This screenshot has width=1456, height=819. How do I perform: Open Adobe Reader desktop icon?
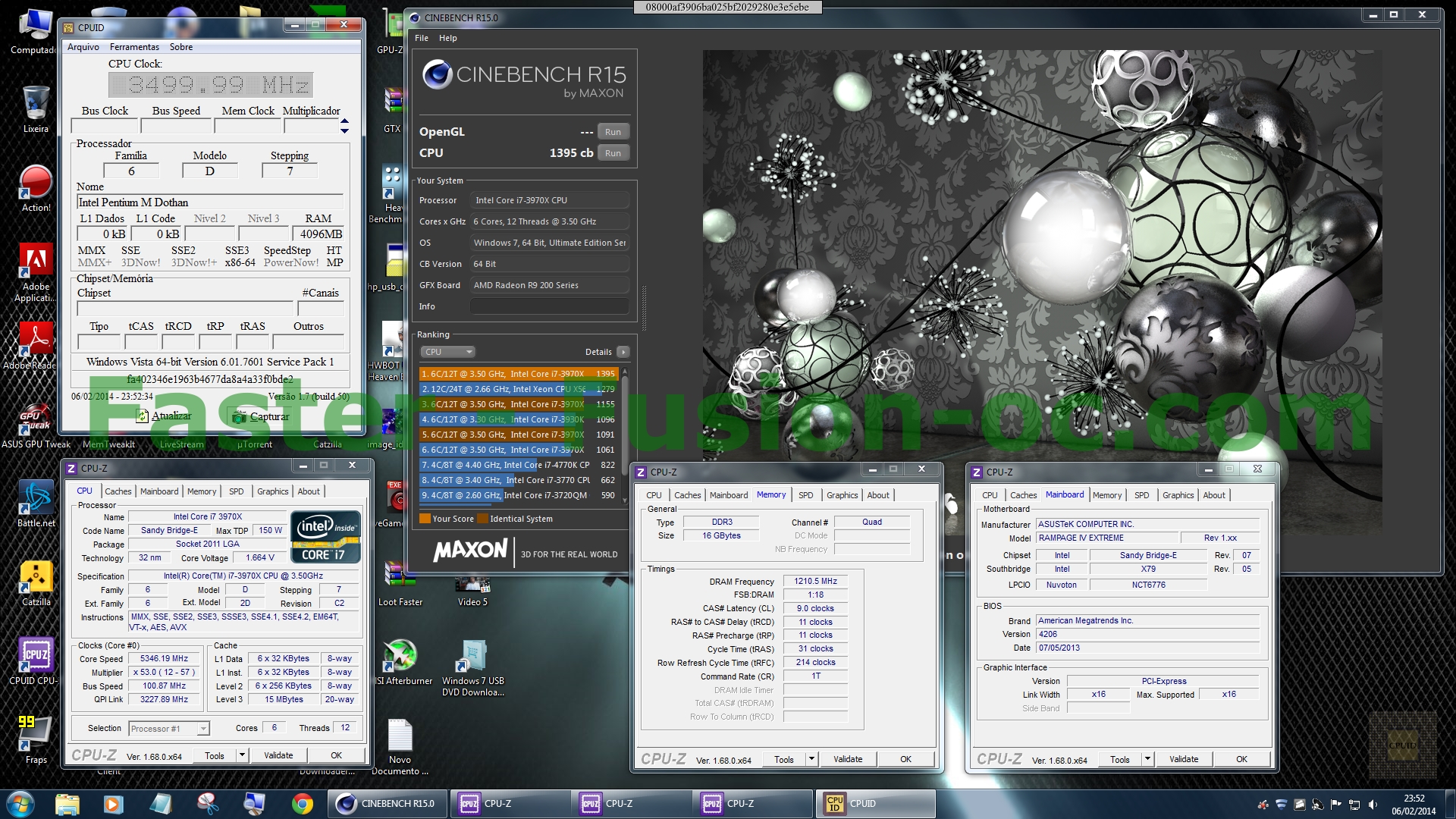pyautogui.click(x=36, y=346)
